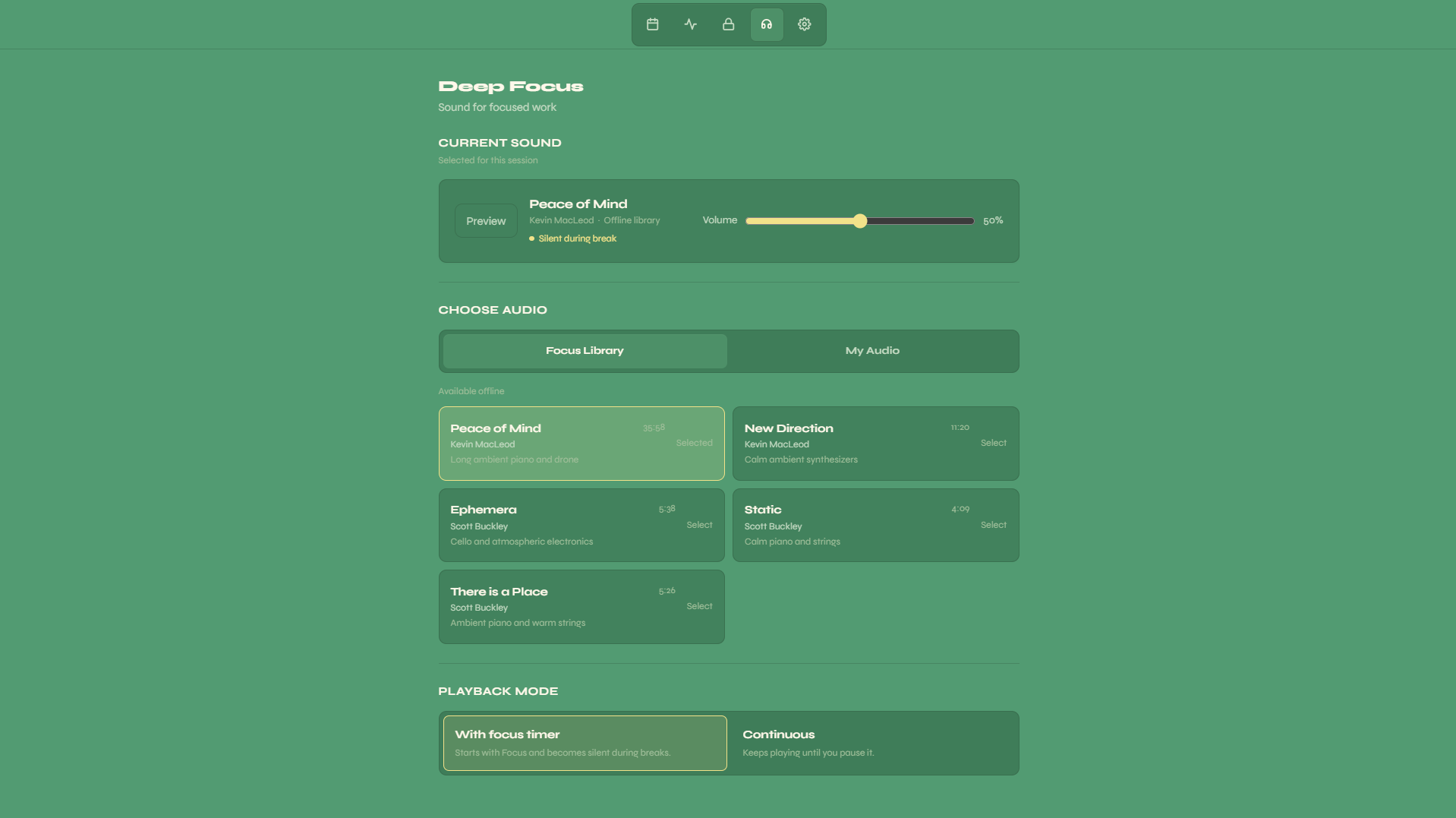The width and height of the screenshot is (1456, 818).
Task: Switch to the Focus Library tab
Action: pyautogui.click(x=585, y=351)
